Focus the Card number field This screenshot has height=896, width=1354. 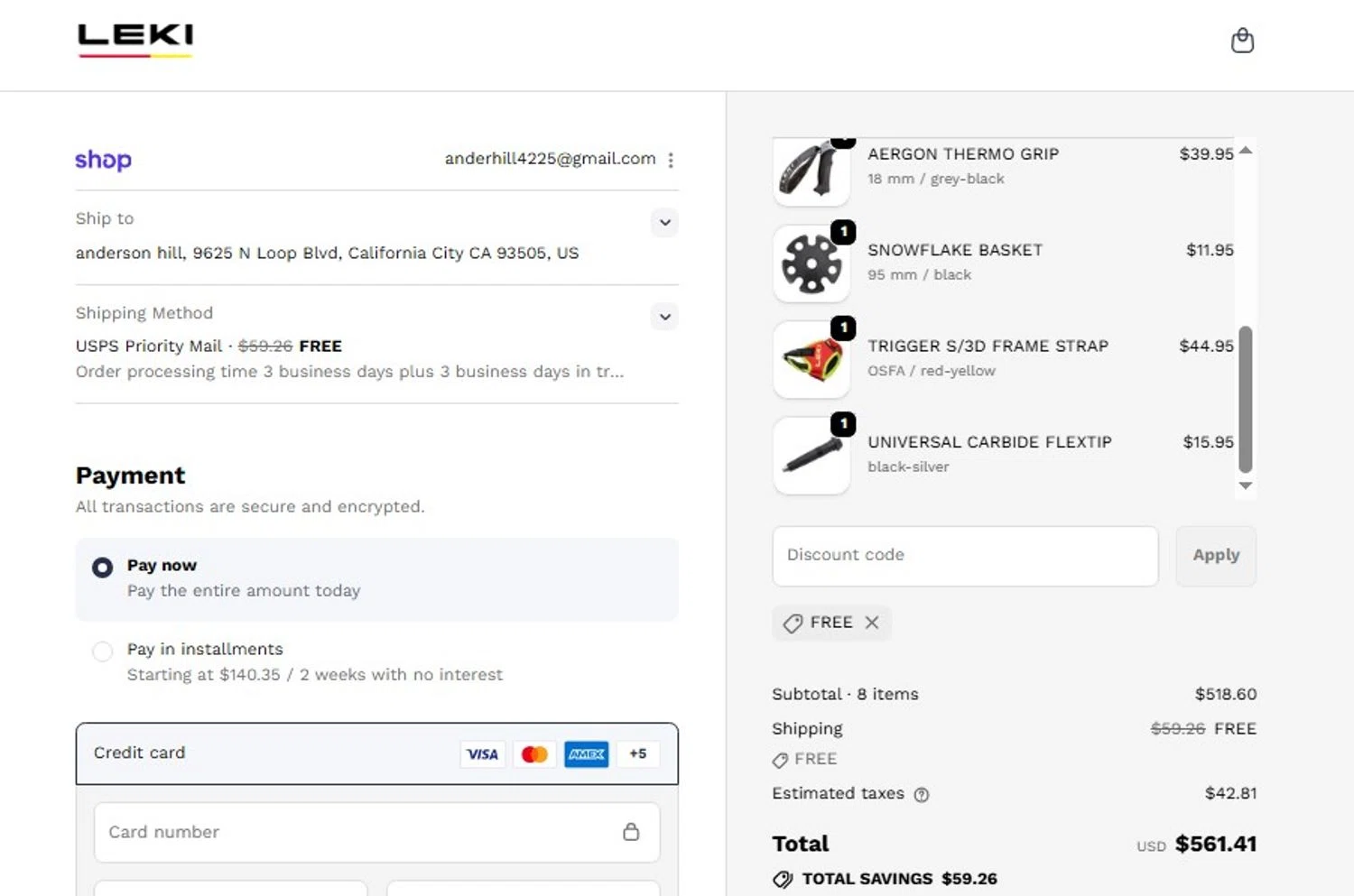click(x=377, y=832)
